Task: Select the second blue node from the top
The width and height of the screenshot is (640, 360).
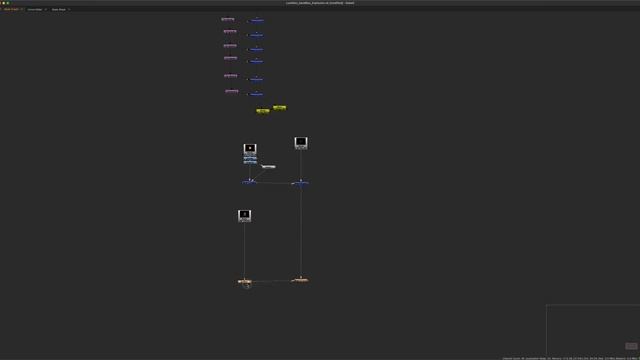Action: (x=256, y=35)
